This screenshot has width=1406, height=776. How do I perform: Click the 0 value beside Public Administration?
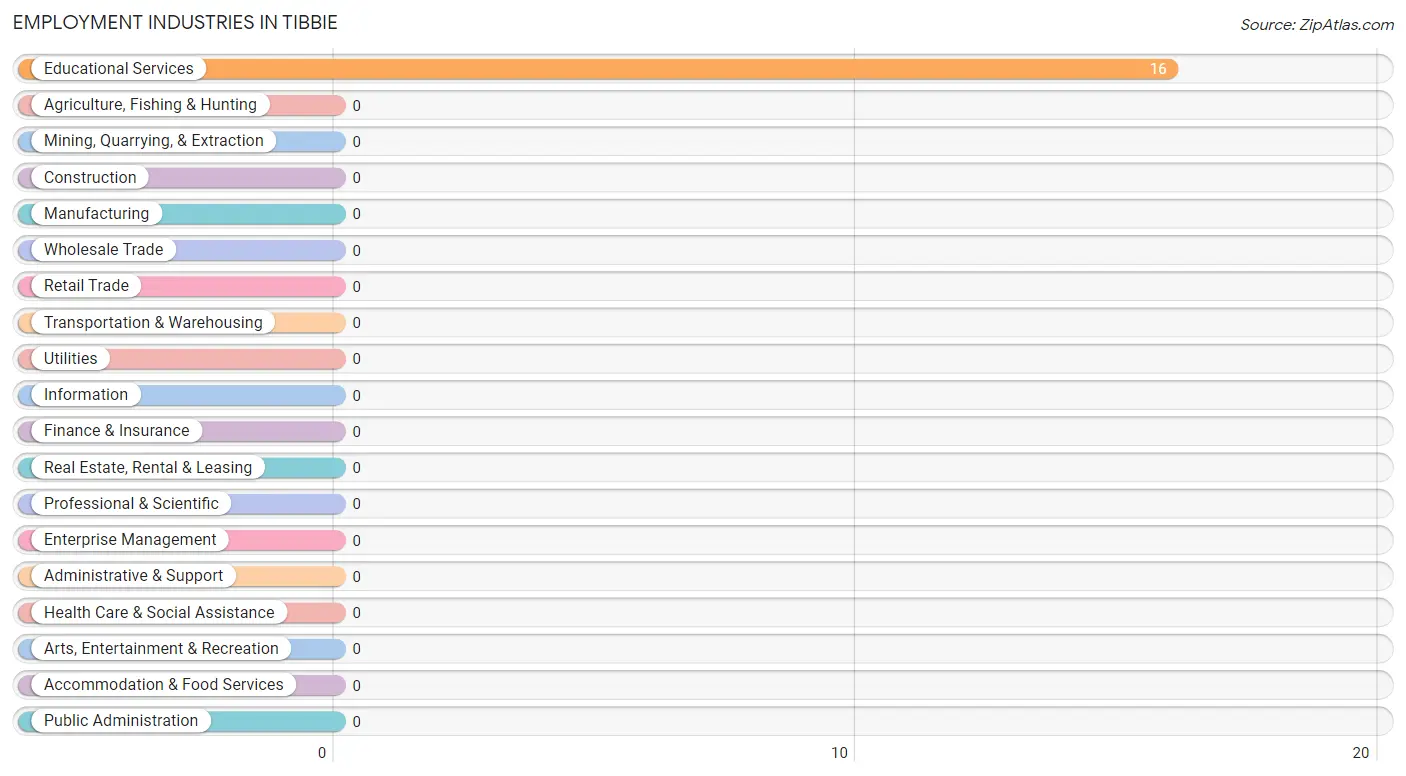coord(356,722)
